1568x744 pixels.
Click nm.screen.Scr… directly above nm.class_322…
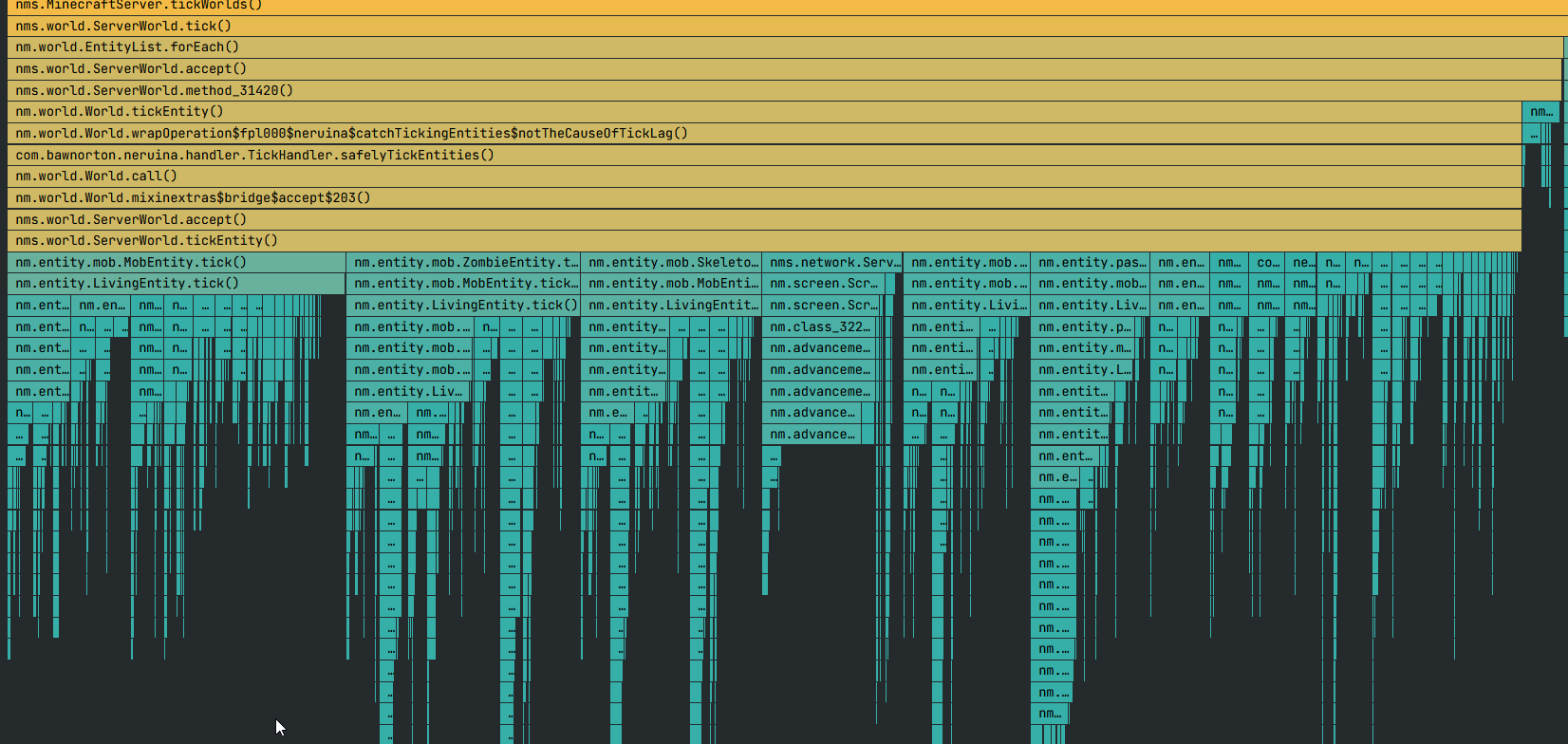822,306
